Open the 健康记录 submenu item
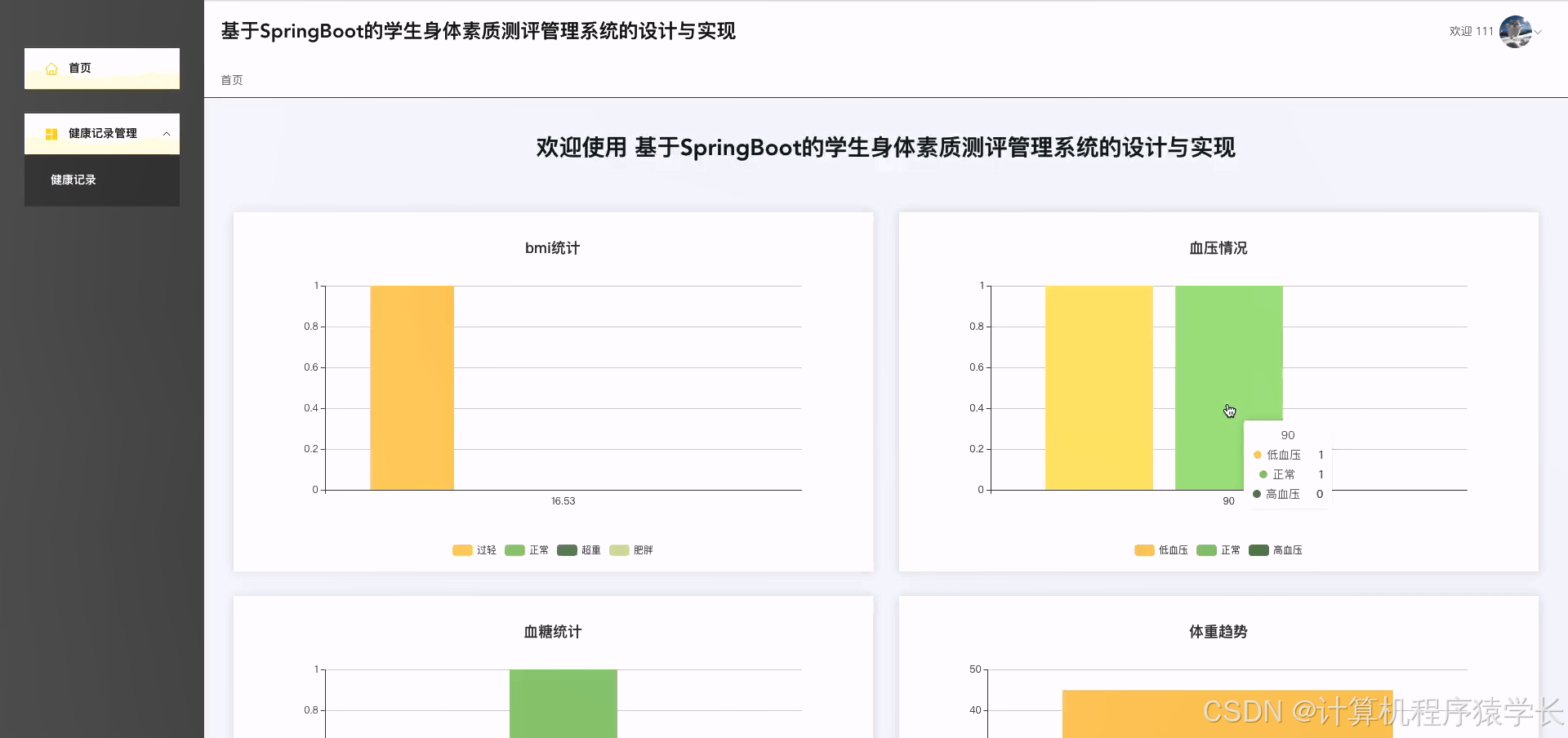Viewport: 1568px width, 738px height. [73, 180]
